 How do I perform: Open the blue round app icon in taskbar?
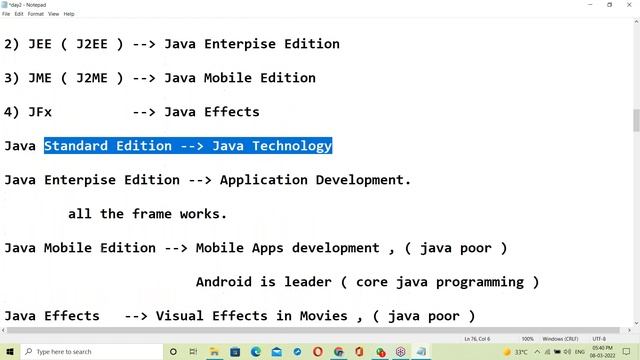[x=297, y=351]
